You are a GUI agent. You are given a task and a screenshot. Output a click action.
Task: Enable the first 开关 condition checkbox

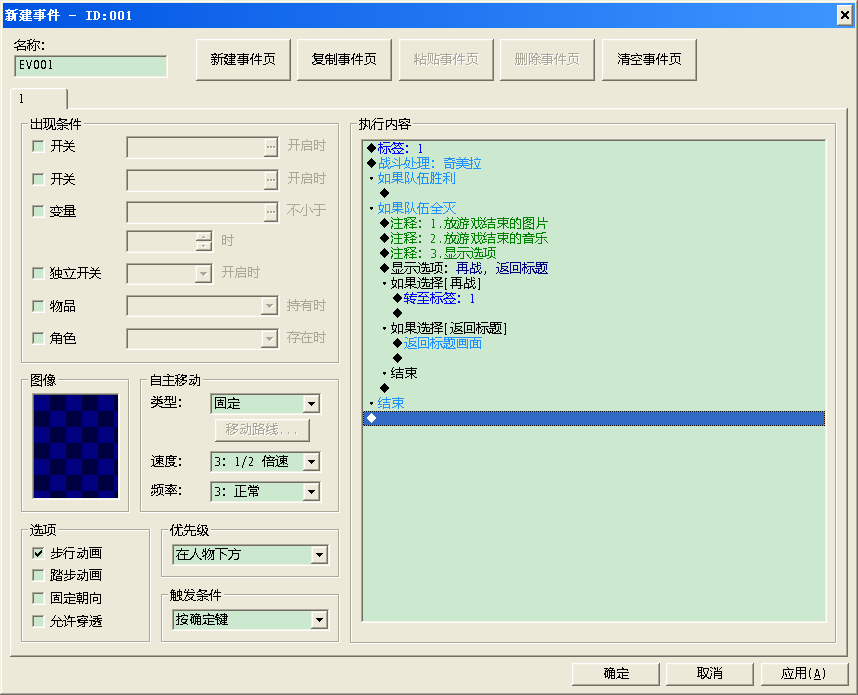pyautogui.click(x=38, y=146)
